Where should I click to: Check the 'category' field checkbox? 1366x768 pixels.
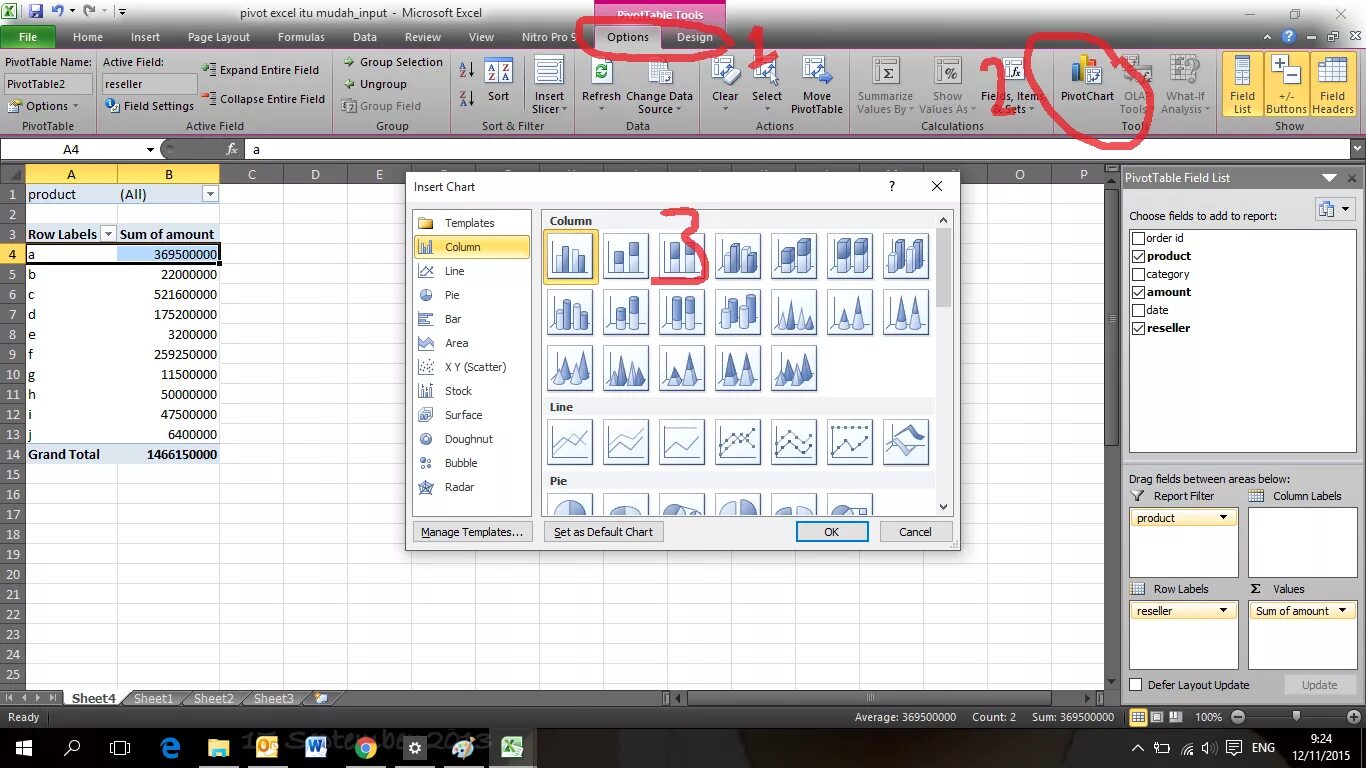pyautogui.click(x=1138, y=274)
